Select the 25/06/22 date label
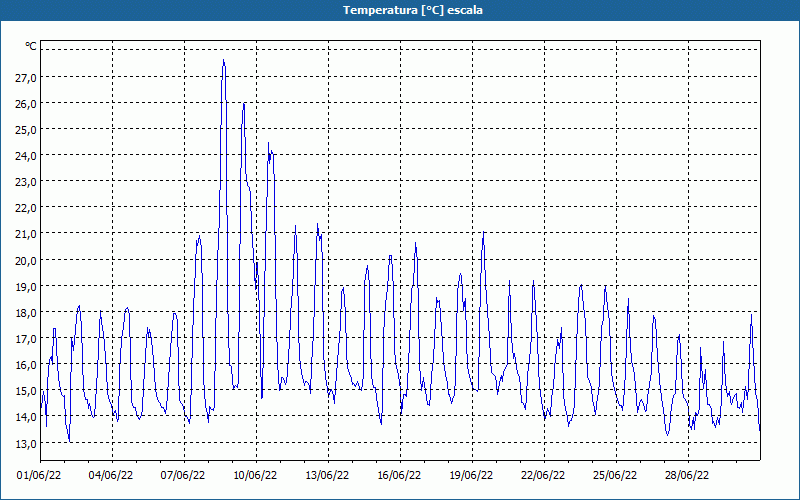 [615, 475]
